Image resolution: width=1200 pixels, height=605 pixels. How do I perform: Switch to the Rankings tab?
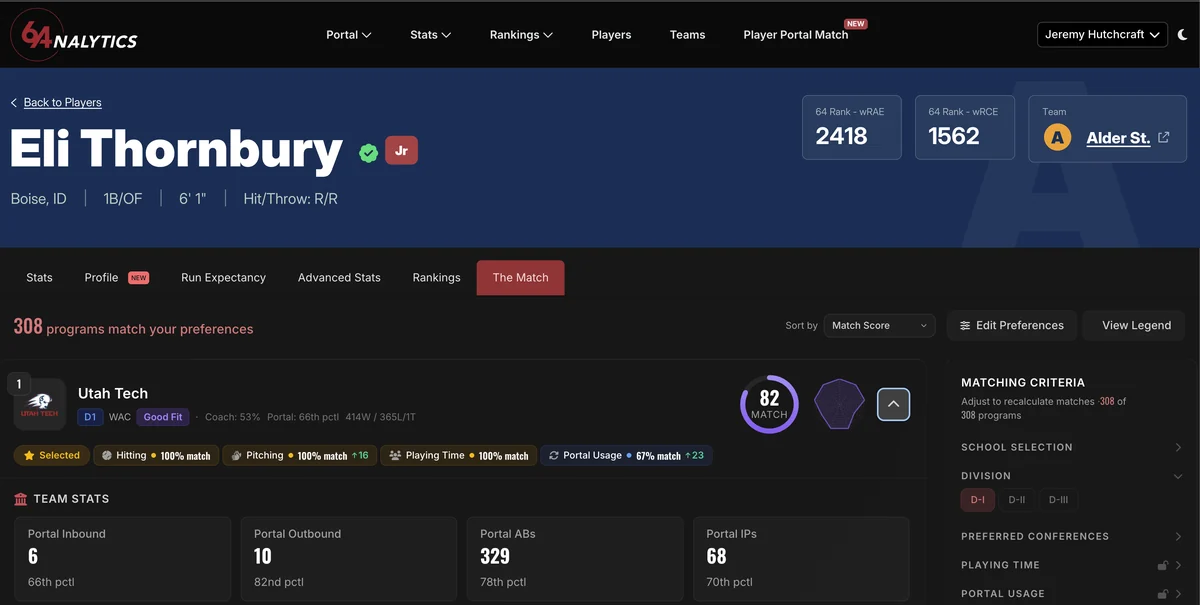[x=436, y=278]
